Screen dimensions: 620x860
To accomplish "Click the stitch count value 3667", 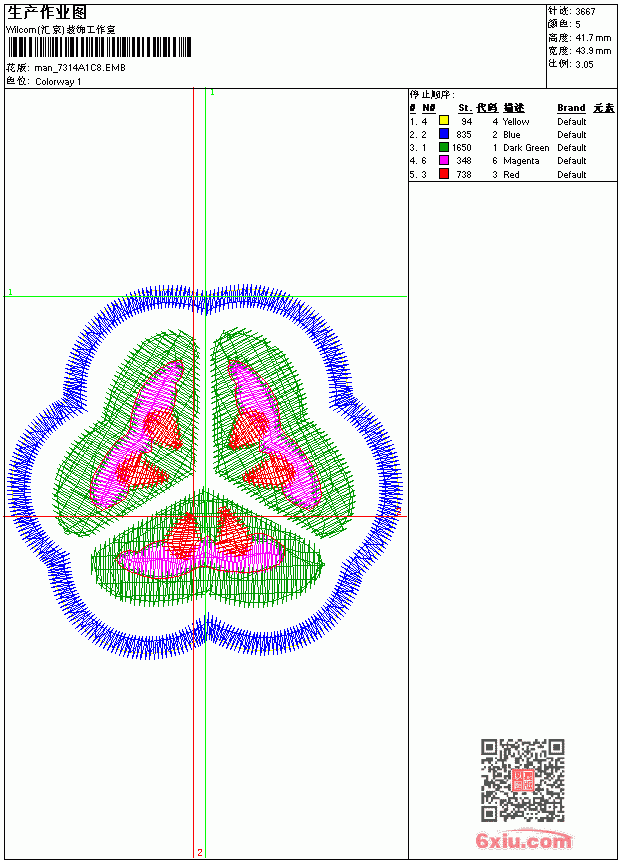I will [585, 11].
